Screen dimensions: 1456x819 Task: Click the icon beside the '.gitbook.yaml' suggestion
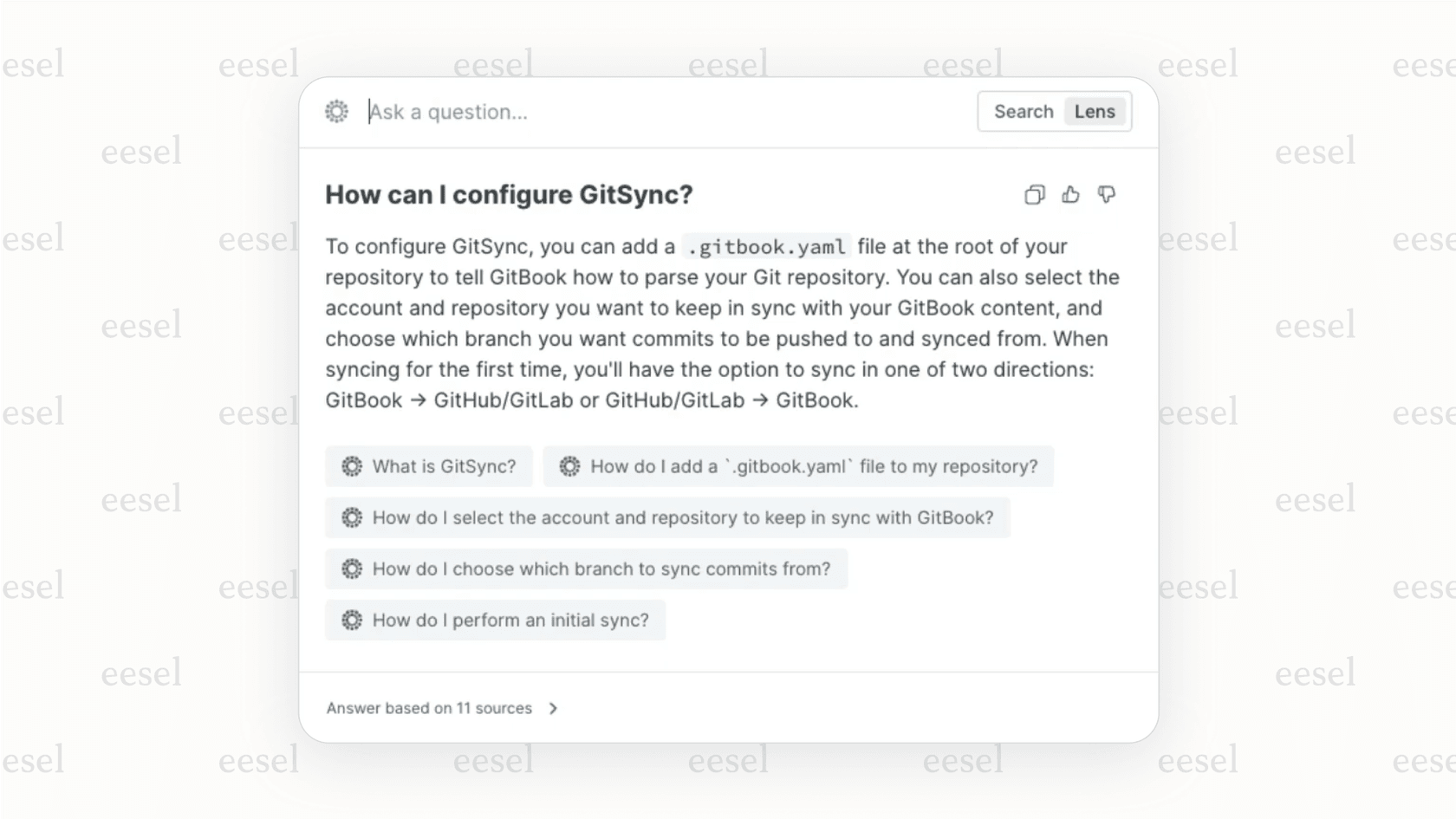(x=569, y=466)
